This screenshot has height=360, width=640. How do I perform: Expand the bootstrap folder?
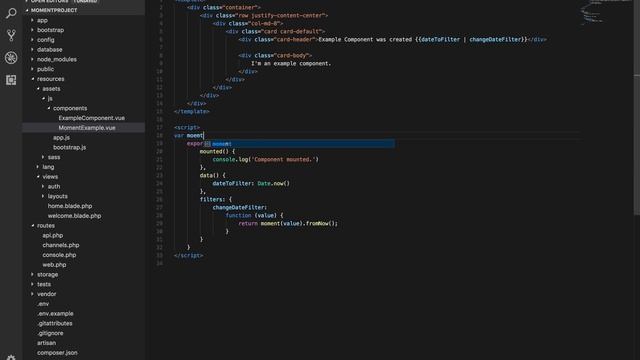click(50, 30)
